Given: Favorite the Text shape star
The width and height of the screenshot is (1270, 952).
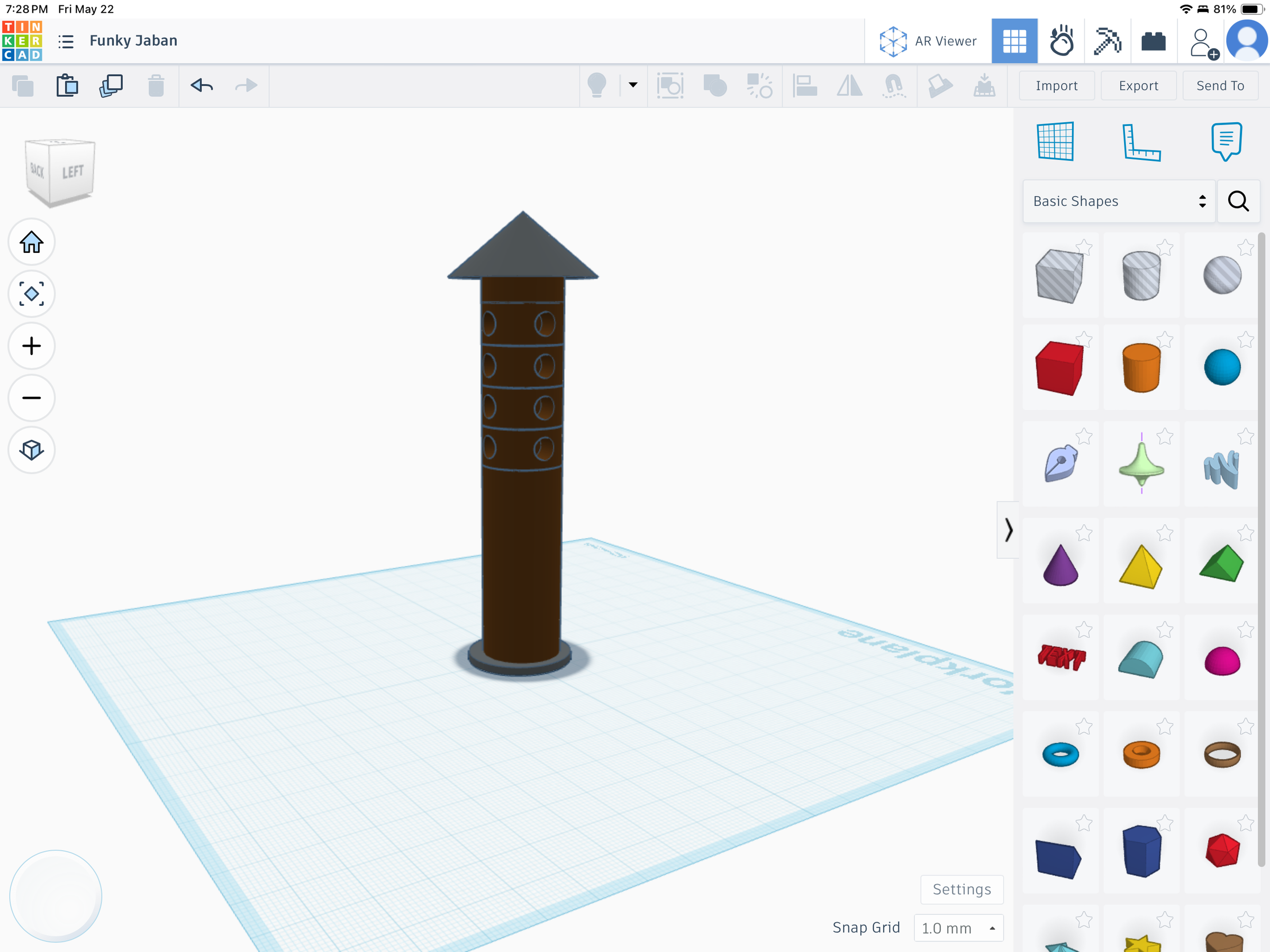Looking at the screenshot, I should pos(1083,630).
